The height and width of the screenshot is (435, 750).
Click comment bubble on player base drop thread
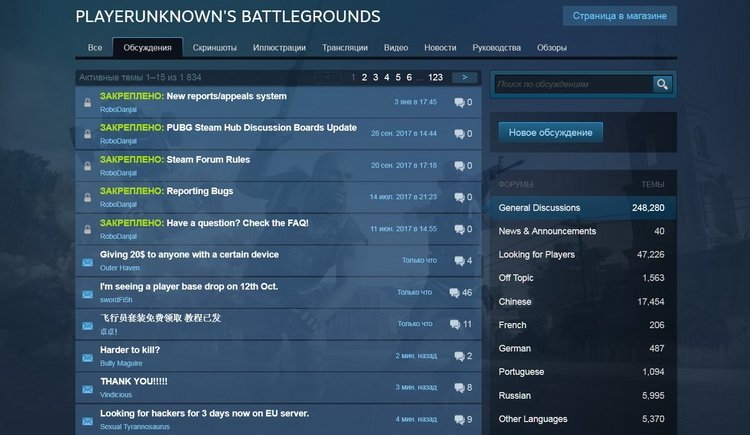click(454, 292)
